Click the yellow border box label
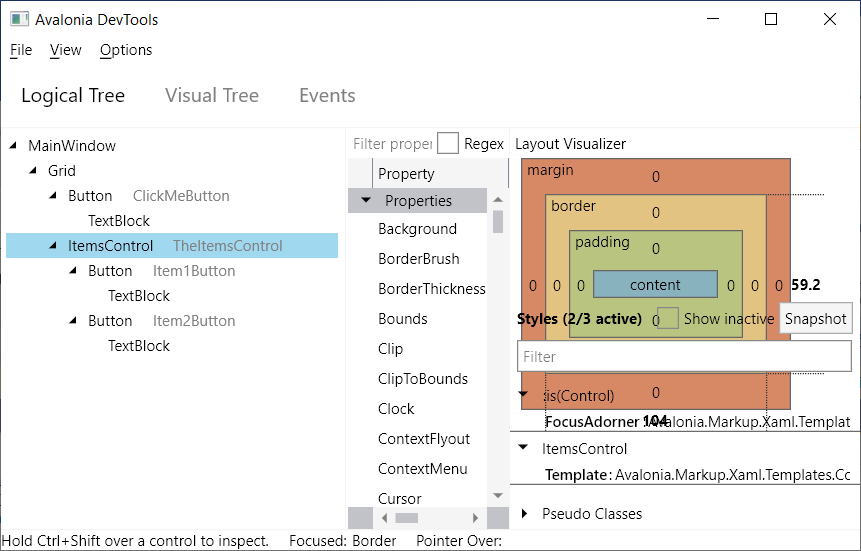Image resolution: width=861 pixels, height=551 pixels. click(x=573, y=206)
